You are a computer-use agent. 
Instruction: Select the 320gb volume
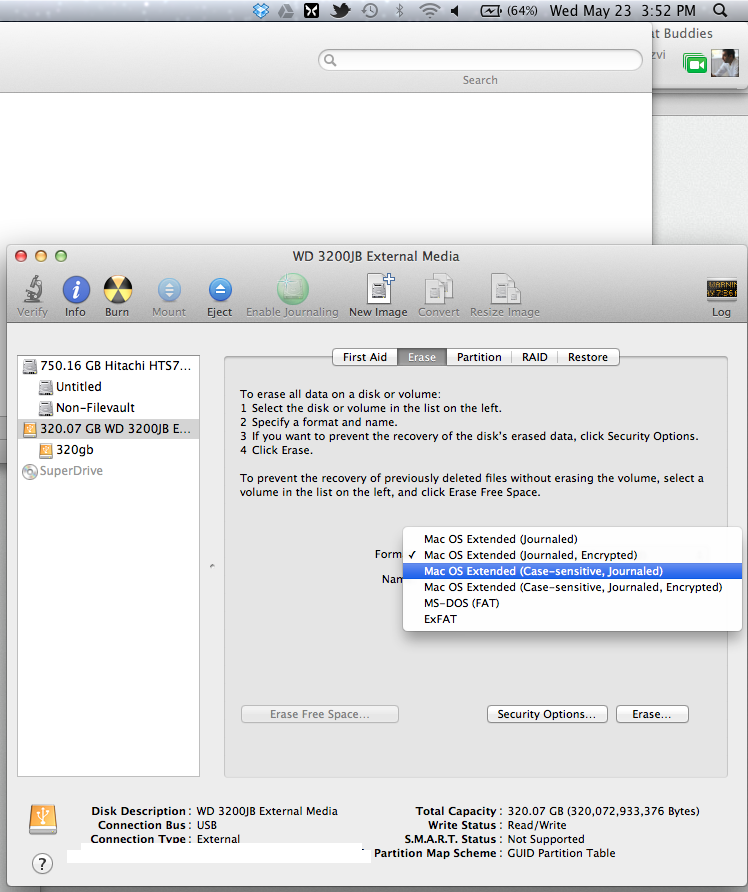point(108,450)
